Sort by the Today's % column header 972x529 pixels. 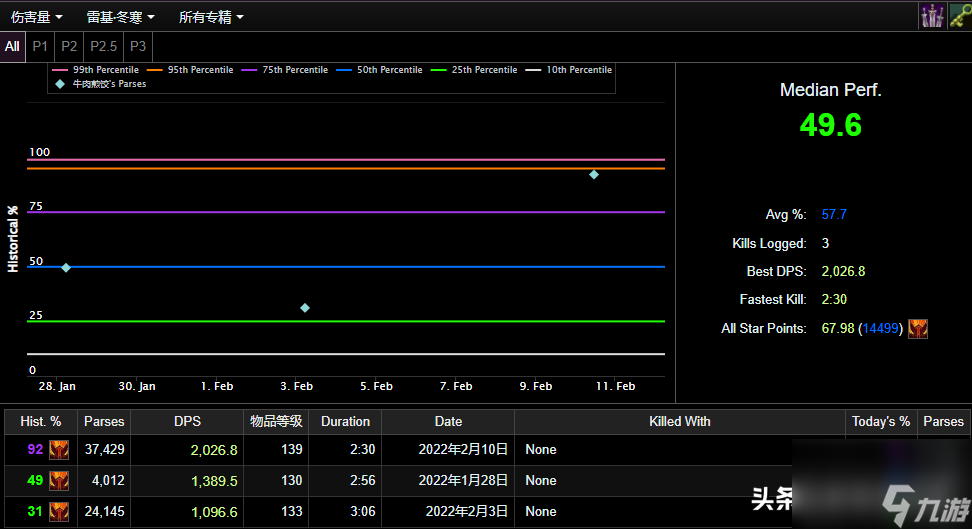pos(881,422)
